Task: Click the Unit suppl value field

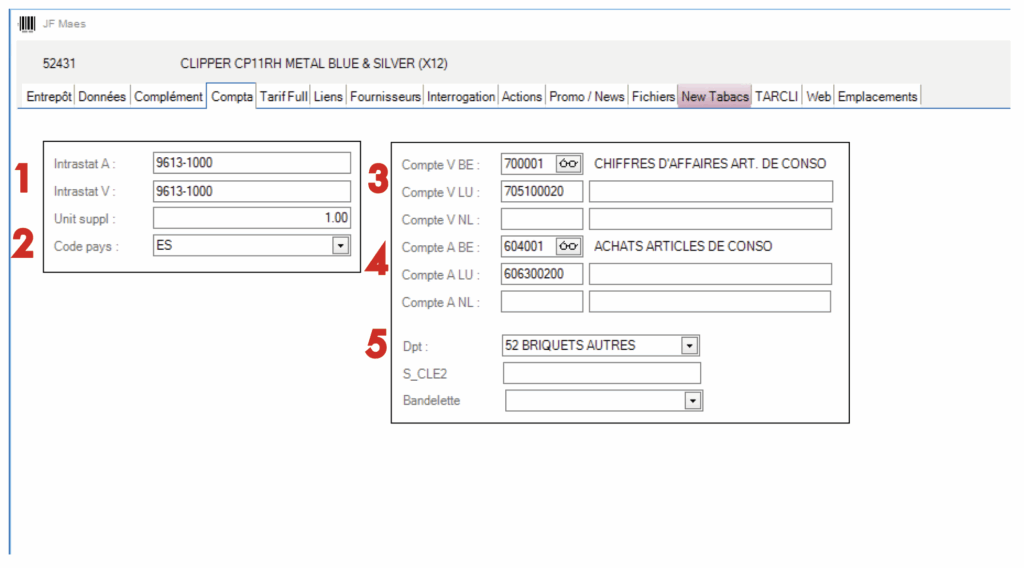Action: click(251, 218)
